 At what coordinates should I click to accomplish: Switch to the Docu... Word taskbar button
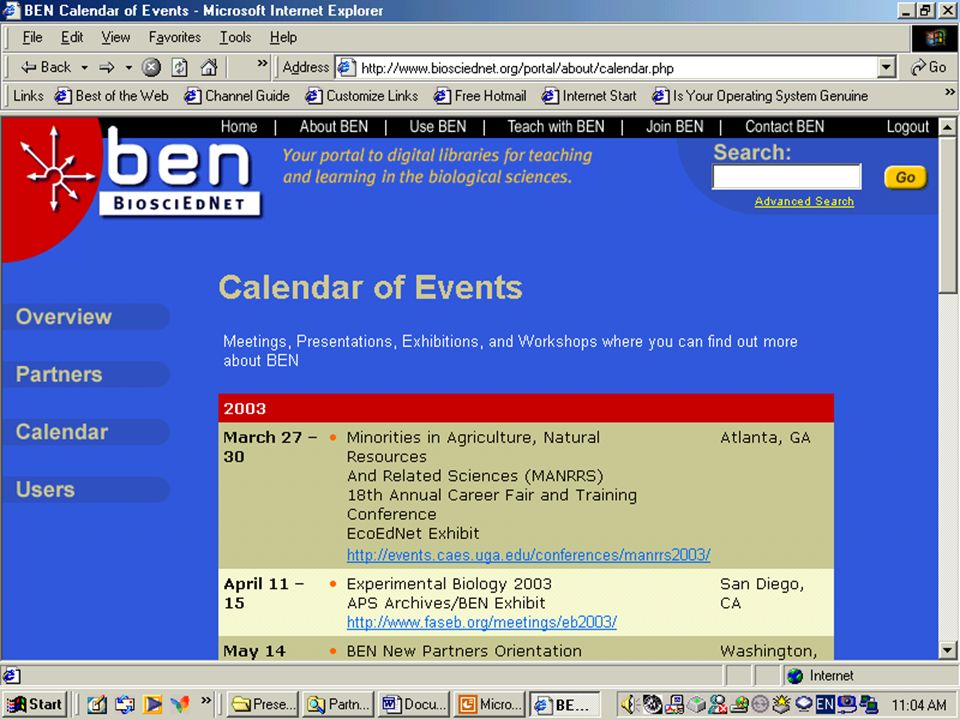(414, 705)
